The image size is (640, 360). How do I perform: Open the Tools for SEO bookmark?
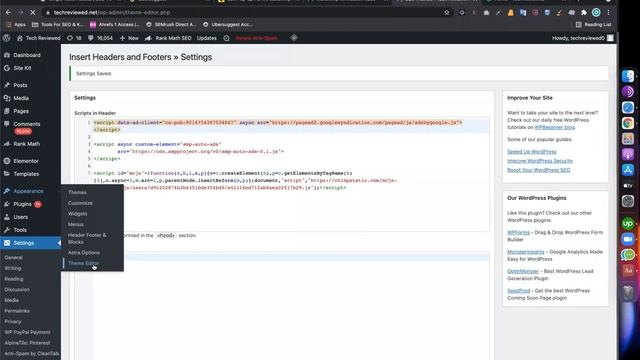58,24
